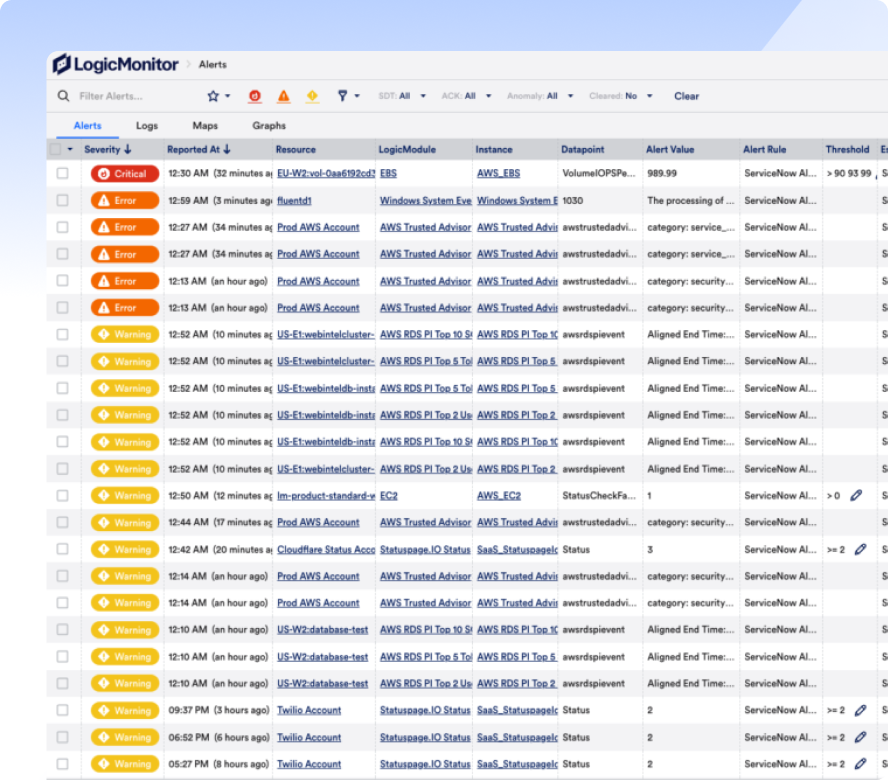Edit threshold pencil in Cloudflare Status row

coord(860,549)
